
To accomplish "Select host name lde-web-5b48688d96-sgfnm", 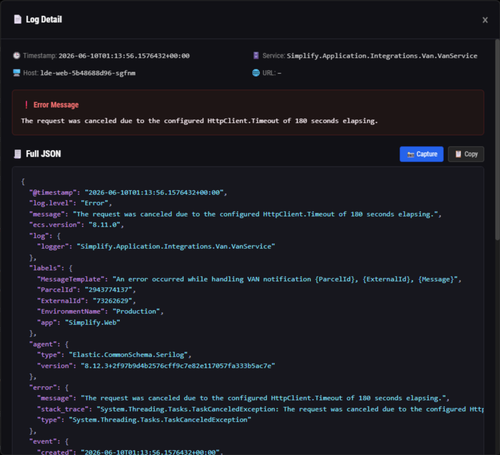I will pyautogui.click(x=88, y=73).
